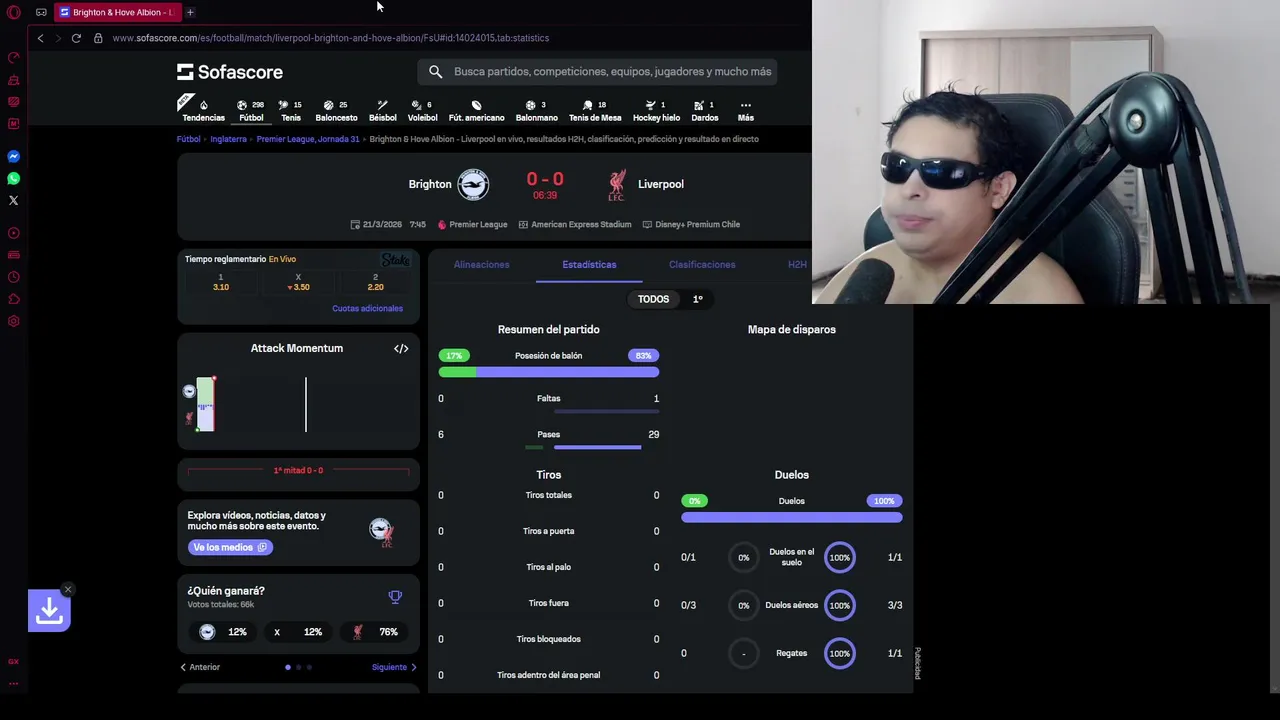The image size is (1280, 720).
Task: Go to Anterior poll card
Action: [x=200, y=667]
